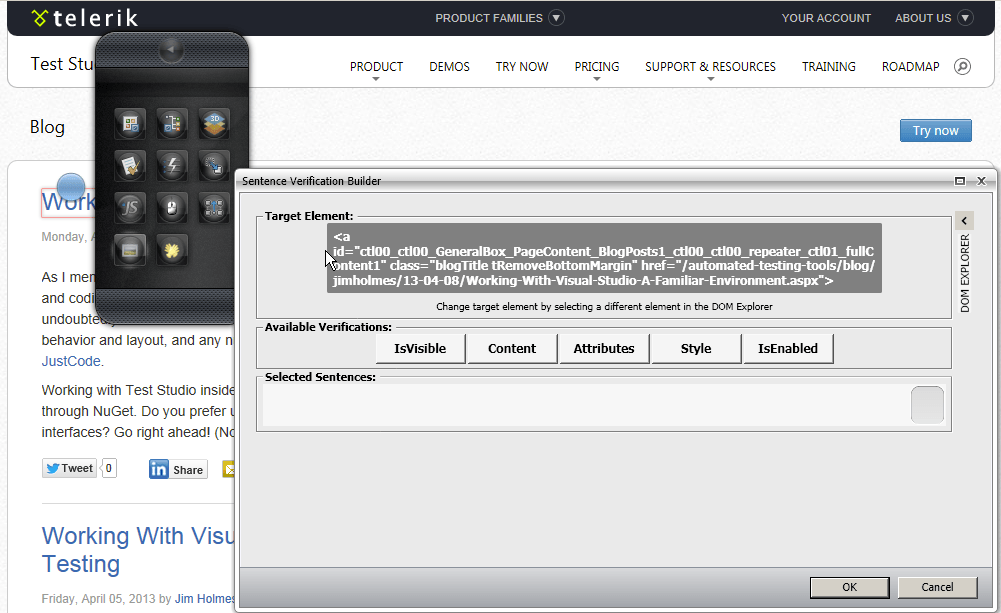
Task: Click the site search magnifier icon
Action: (962, 66)
